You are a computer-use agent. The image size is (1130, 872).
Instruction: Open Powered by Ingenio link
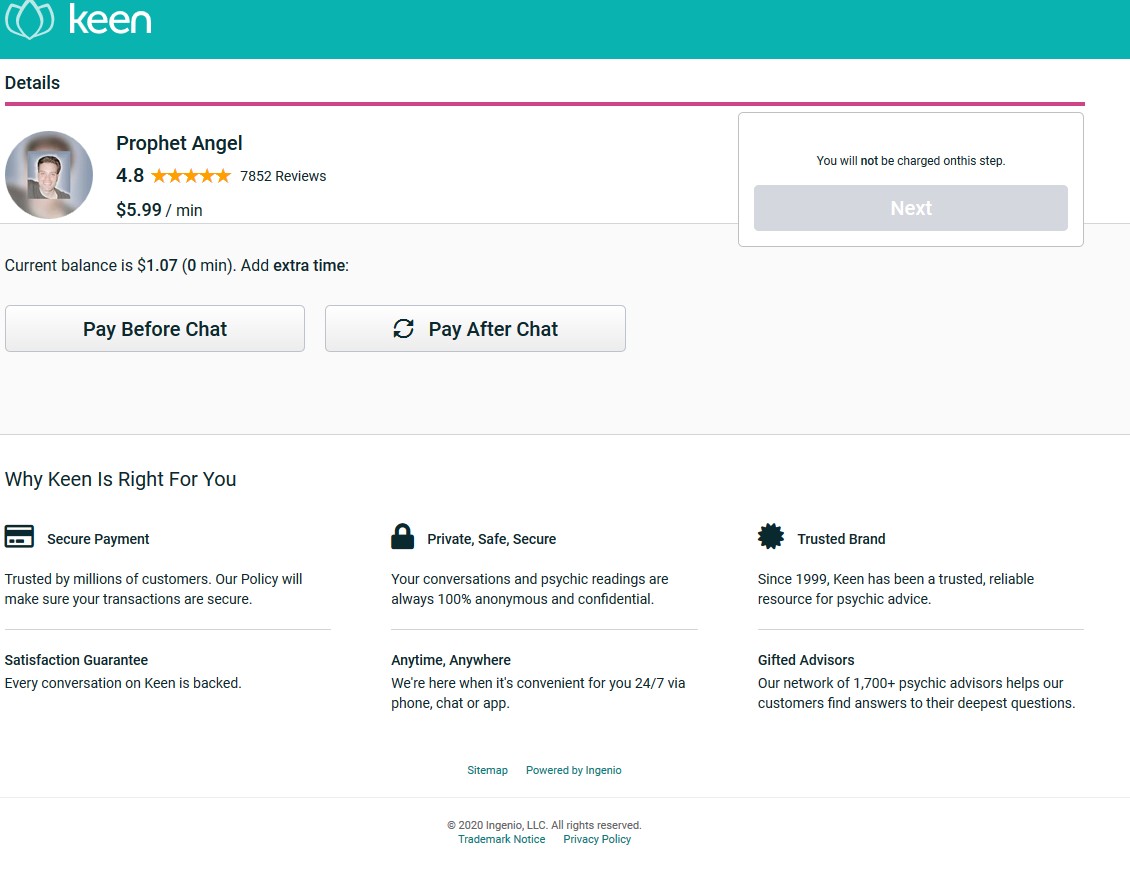point(574,770)
